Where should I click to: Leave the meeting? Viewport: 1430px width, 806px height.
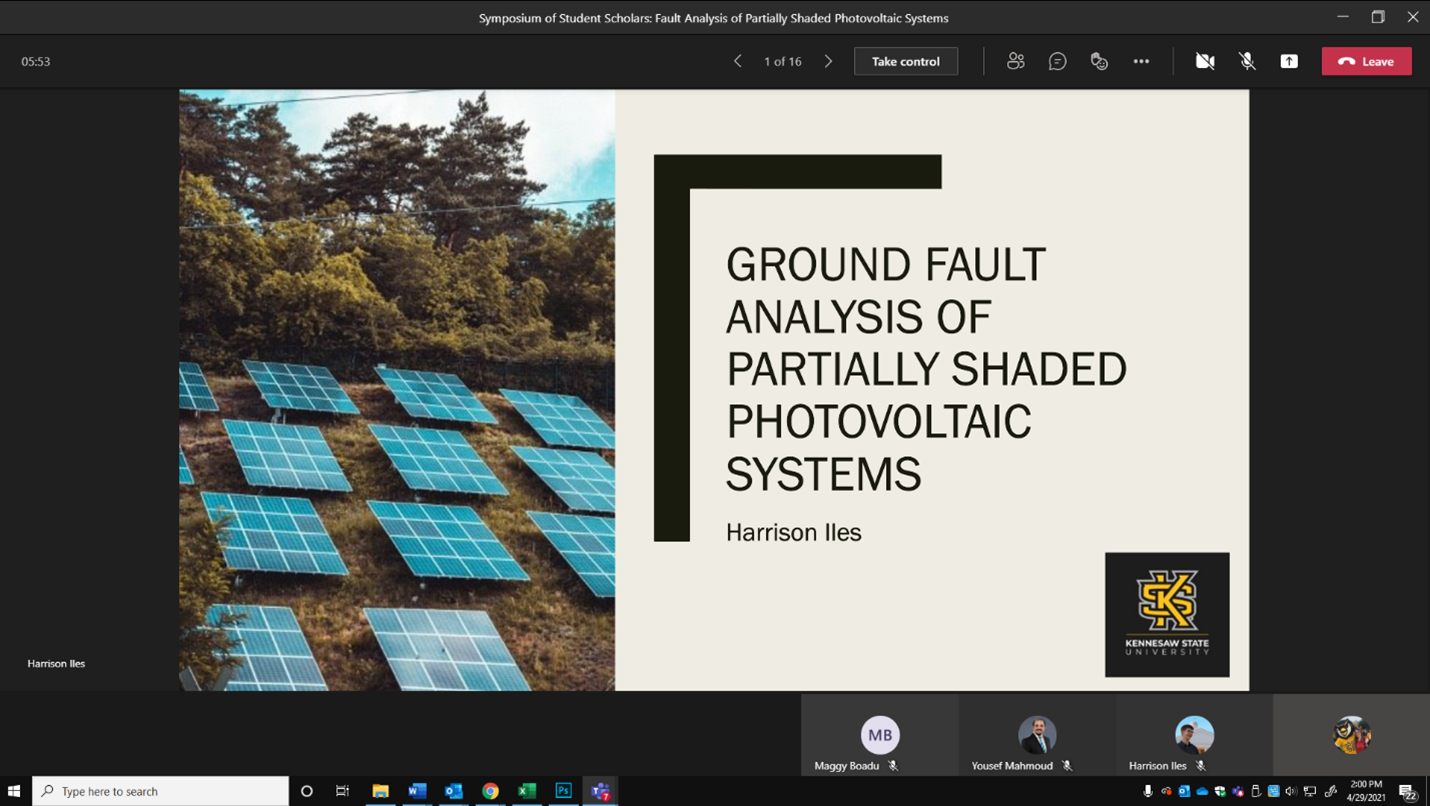tap(1366, 61)
